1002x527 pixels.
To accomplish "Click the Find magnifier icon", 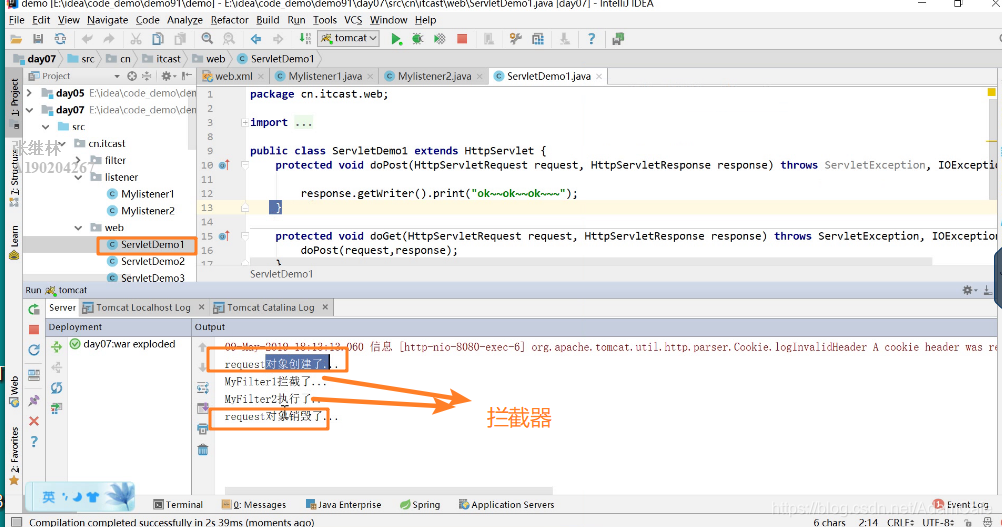I will [207, 39].
